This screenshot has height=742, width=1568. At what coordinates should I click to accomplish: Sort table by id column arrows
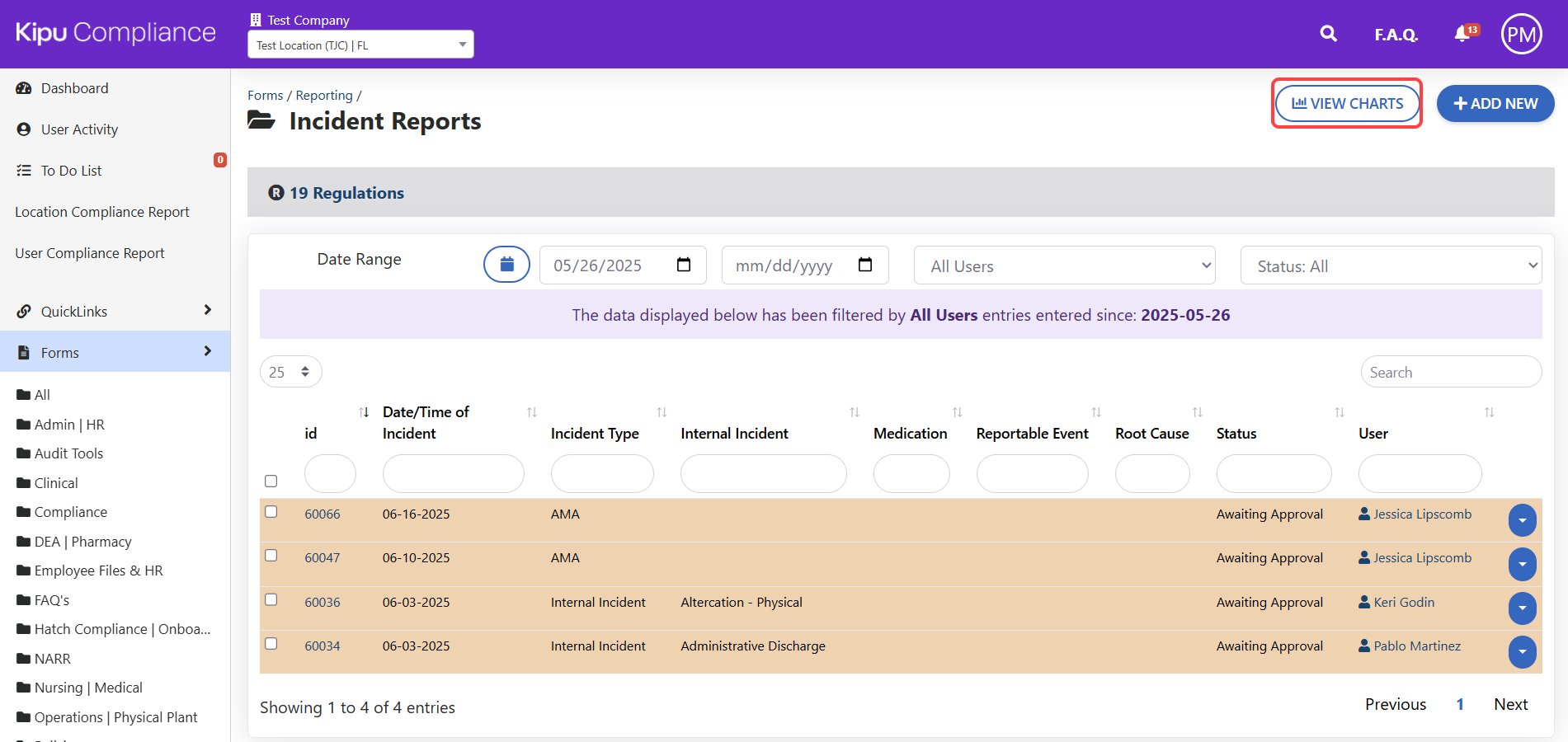pos(364,412)
